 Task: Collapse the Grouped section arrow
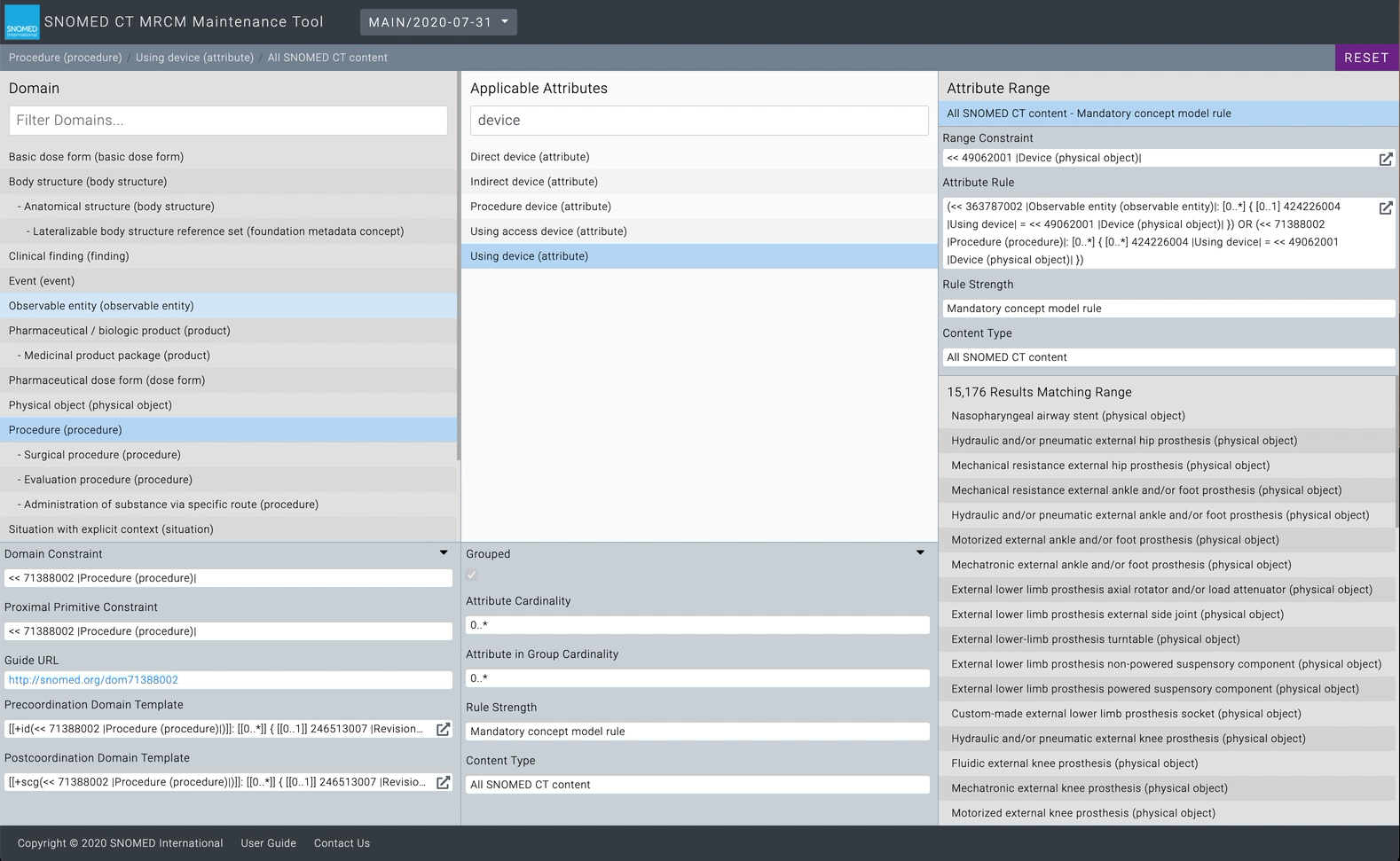[x=920, y=553]
